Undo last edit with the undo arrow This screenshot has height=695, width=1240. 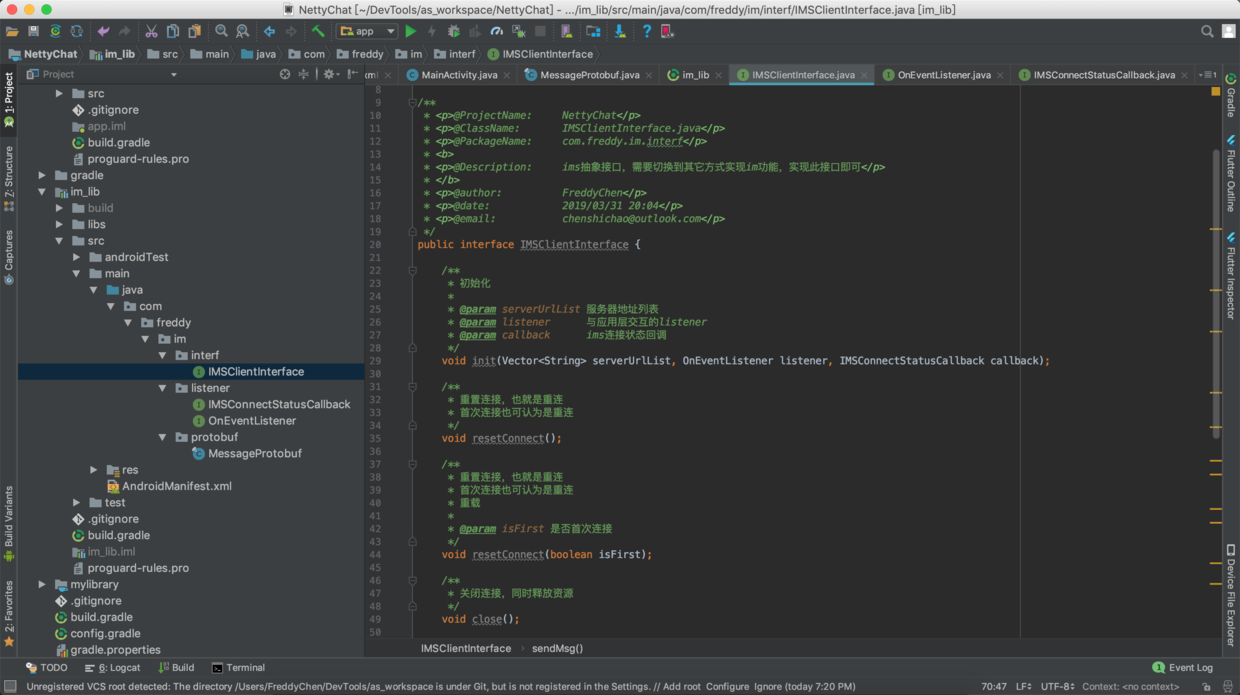tap(103, 31)
